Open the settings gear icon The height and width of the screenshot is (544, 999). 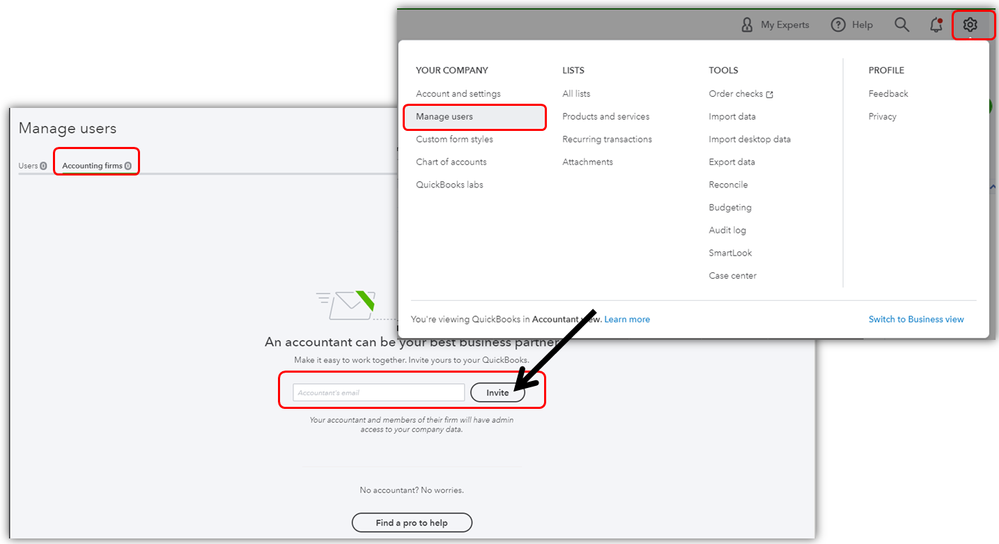tap(970, 25)
